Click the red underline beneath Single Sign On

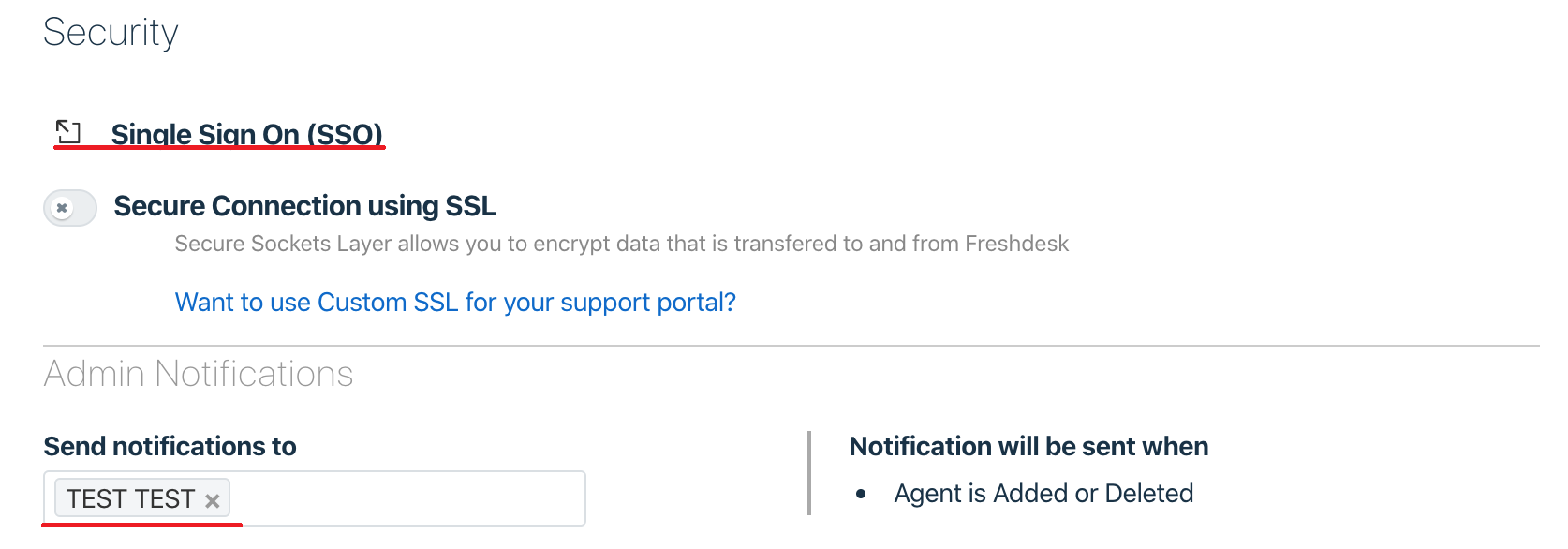[219, 148]
